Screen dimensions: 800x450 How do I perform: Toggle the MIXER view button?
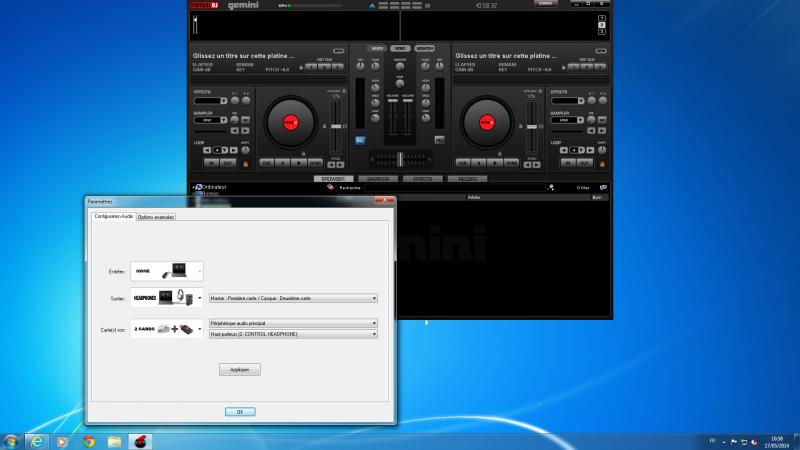[x=377, y=48]
